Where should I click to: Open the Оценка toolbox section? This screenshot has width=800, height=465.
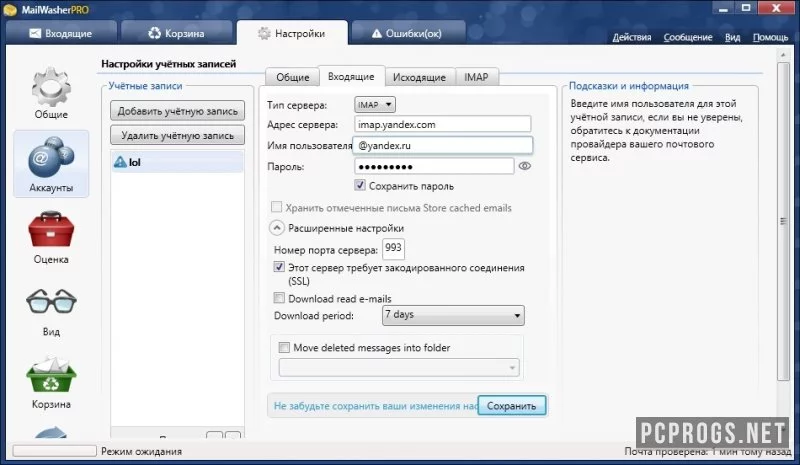[51, 237]
